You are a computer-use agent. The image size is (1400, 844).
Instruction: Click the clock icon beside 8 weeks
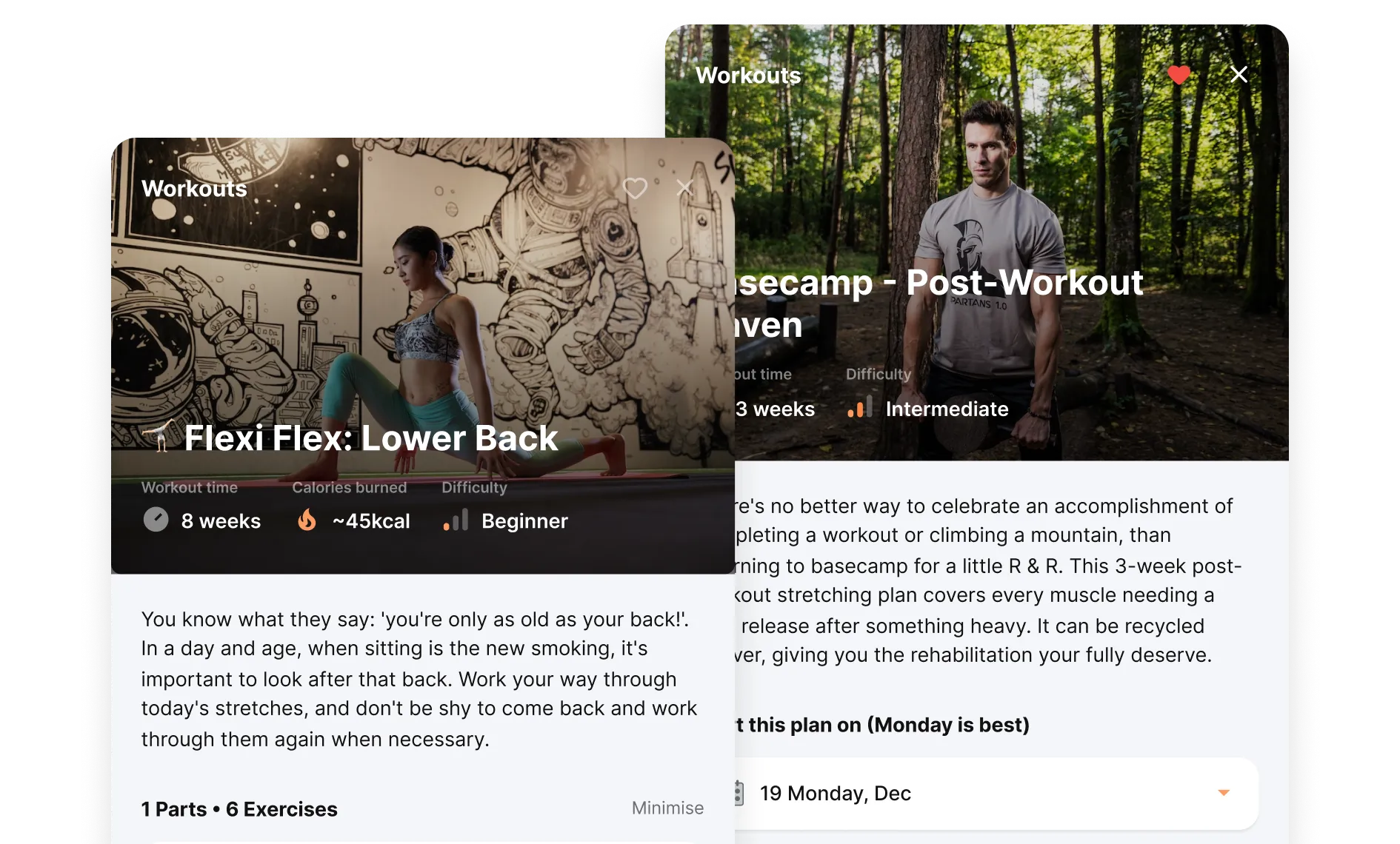click(x=156, y=520)
